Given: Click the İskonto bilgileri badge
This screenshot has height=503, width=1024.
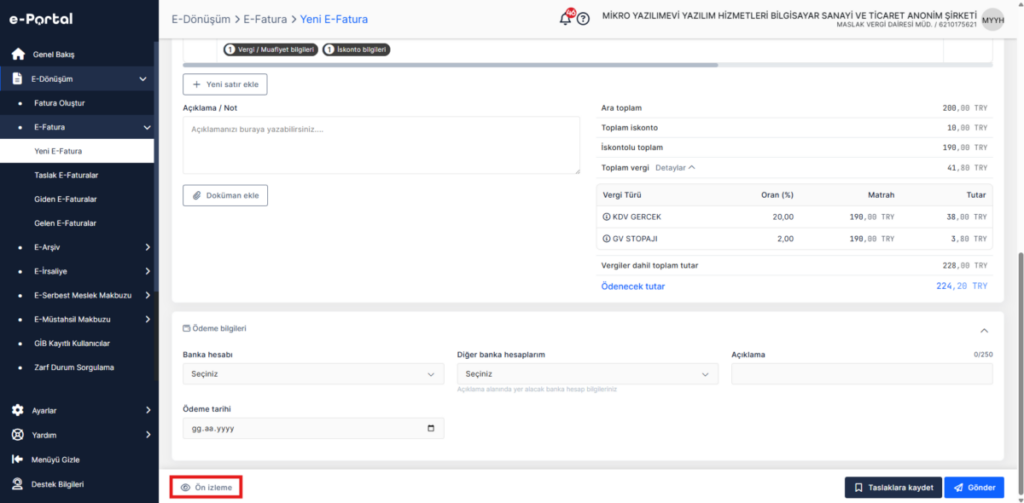Looking at the screenshot, I should [357, 49].
